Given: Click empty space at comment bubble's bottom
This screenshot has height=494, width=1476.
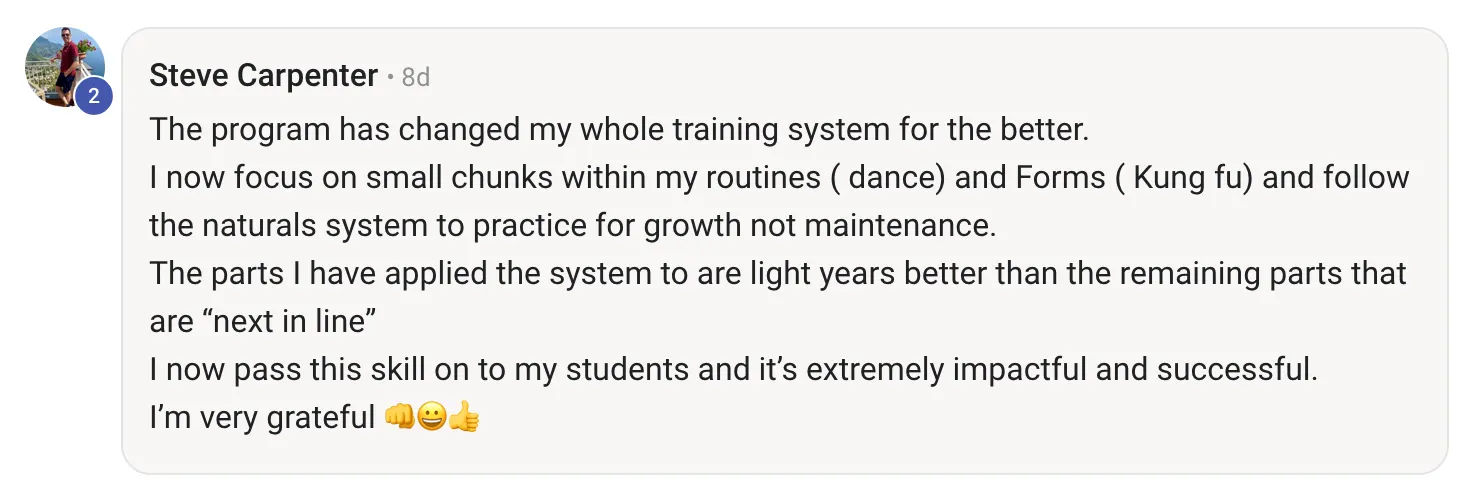Looking at the screenshot, I should point(784,455).
